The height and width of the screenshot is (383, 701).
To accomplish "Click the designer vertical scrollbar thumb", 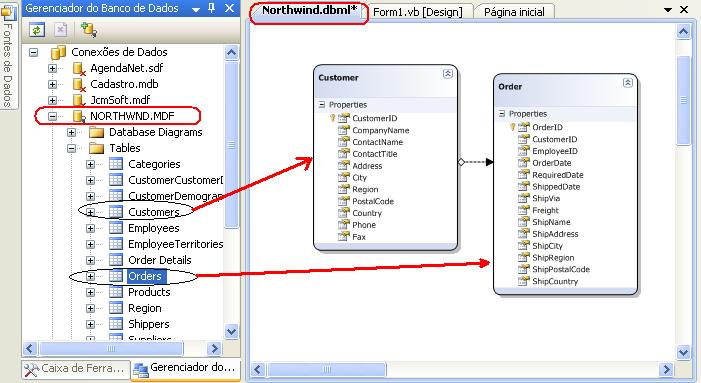I will 684,100.
